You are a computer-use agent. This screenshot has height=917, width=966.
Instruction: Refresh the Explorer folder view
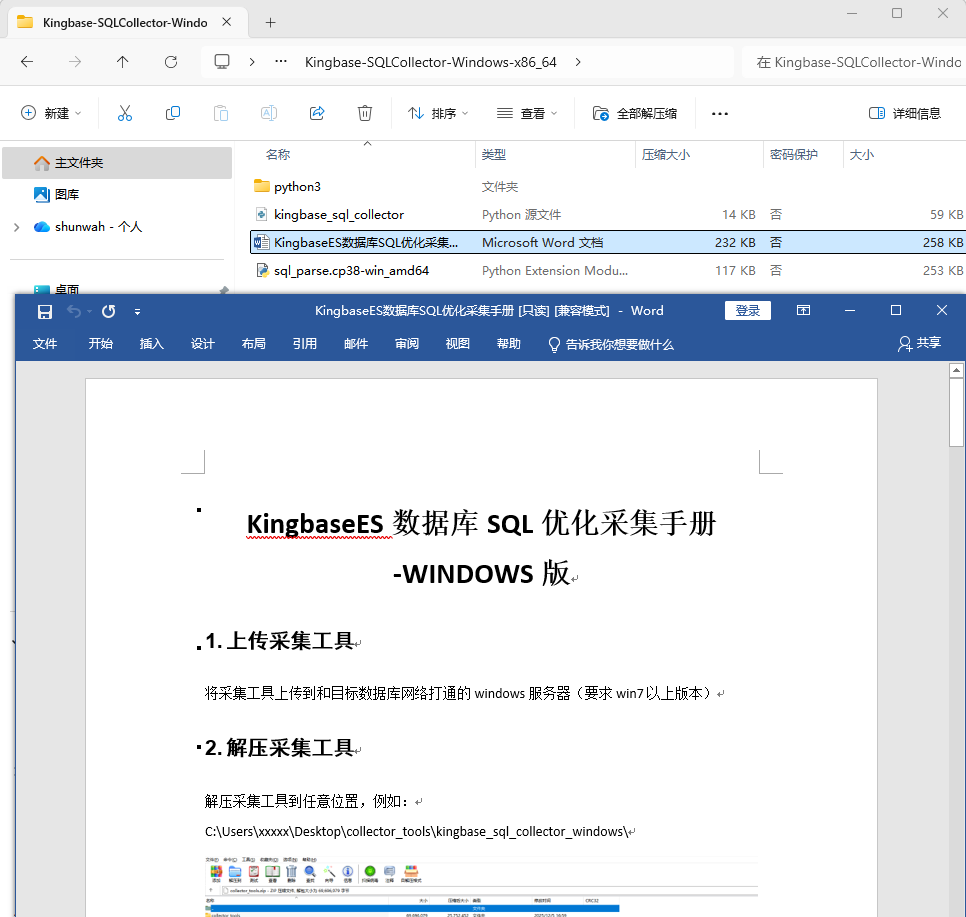tap(171, 62)
